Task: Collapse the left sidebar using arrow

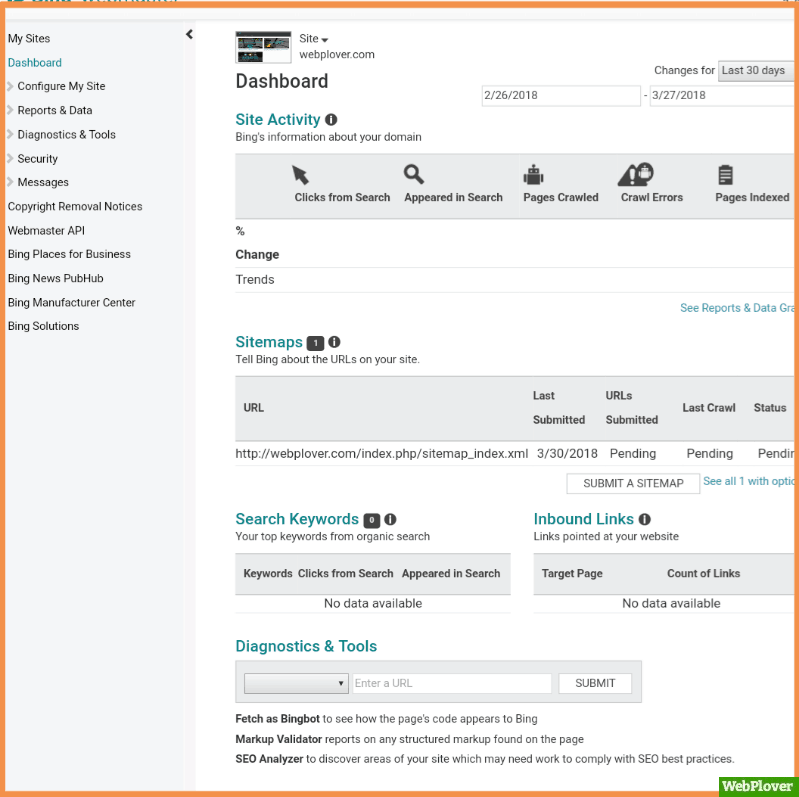Action: (189, 35)
